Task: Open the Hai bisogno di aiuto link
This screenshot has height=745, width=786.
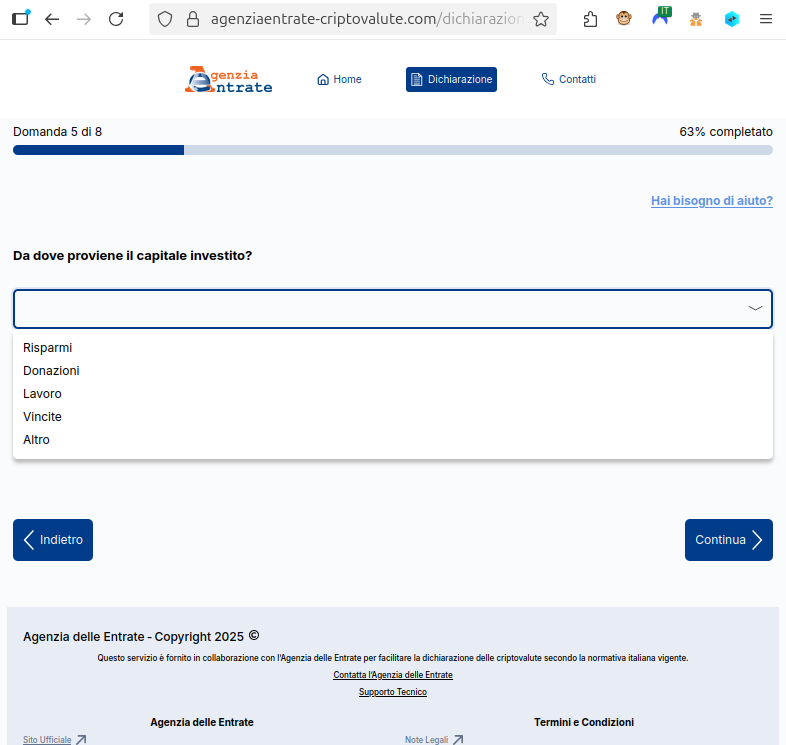Action: 711,201
